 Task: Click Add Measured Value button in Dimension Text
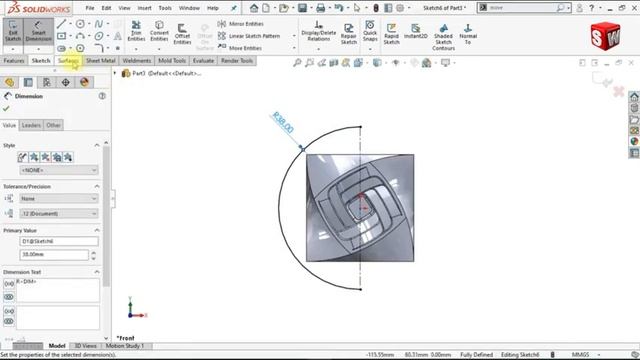9,284
